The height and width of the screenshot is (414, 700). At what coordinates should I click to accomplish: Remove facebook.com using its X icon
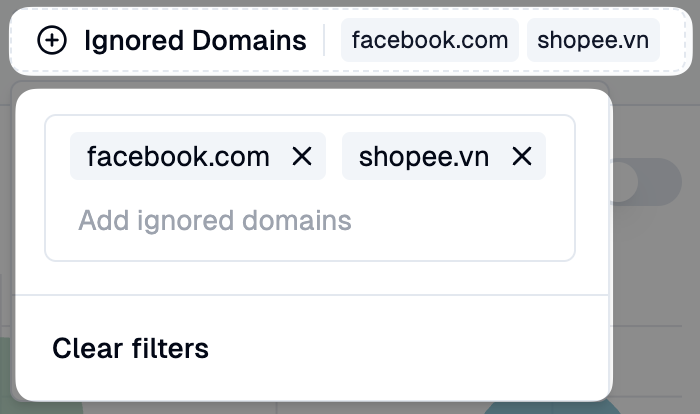302,157
